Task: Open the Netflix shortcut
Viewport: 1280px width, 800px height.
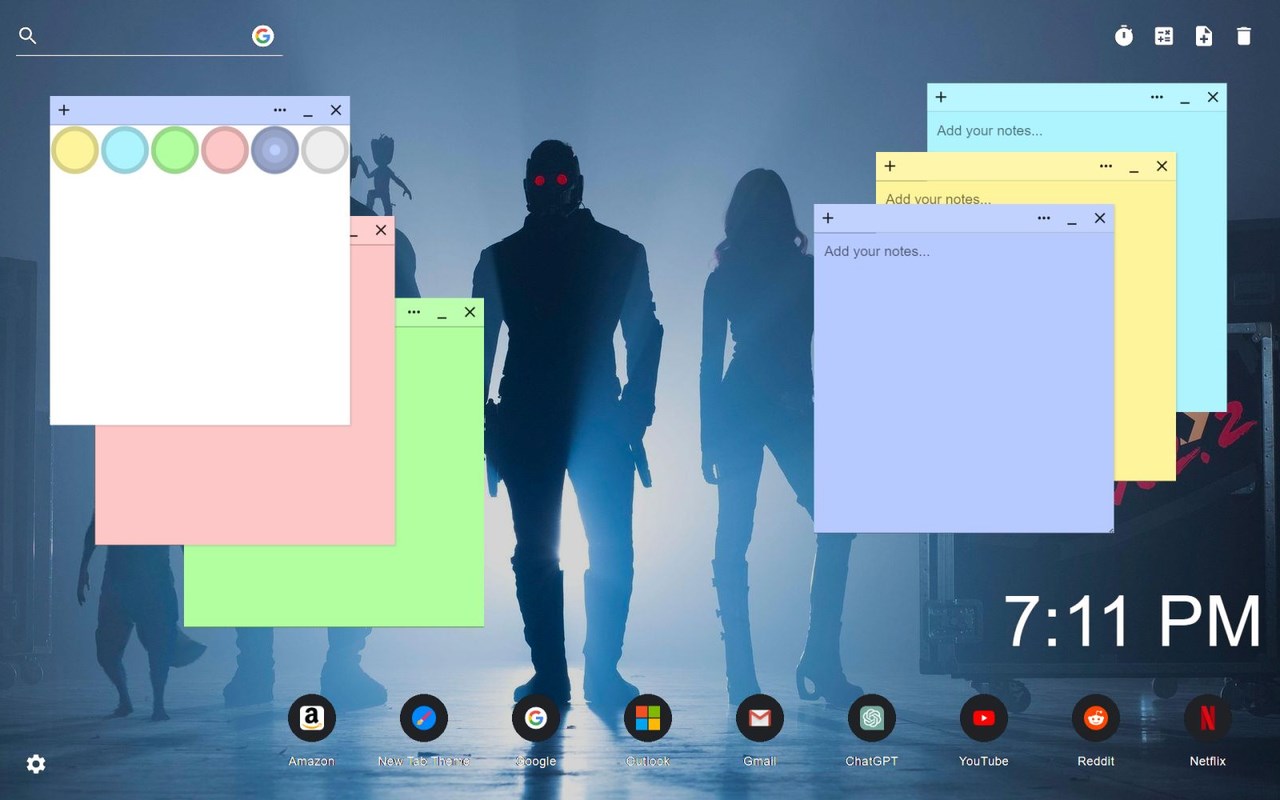Action: (x=1208, y=718)
